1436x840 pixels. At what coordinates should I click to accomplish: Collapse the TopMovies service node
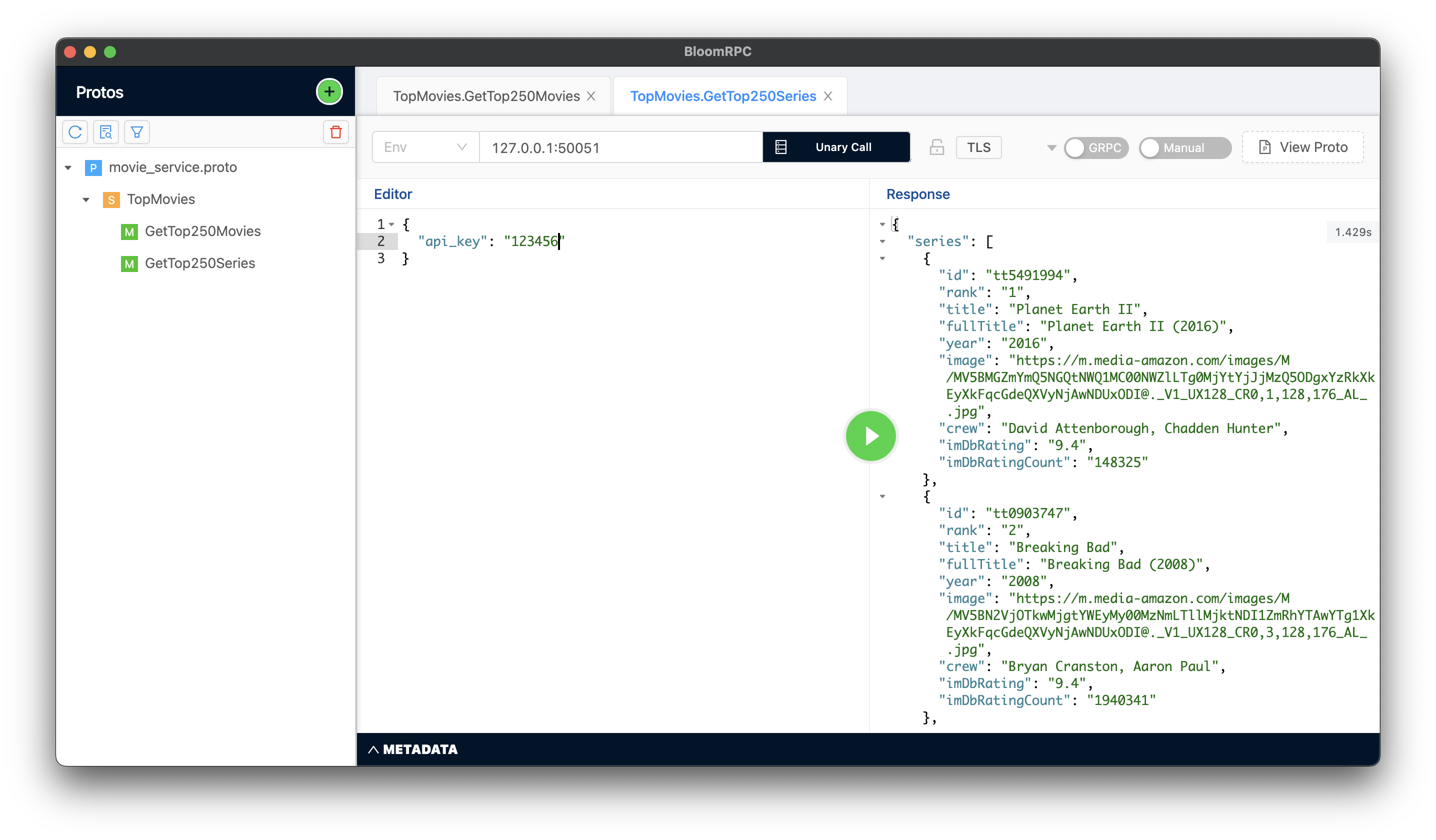[86, 199]
